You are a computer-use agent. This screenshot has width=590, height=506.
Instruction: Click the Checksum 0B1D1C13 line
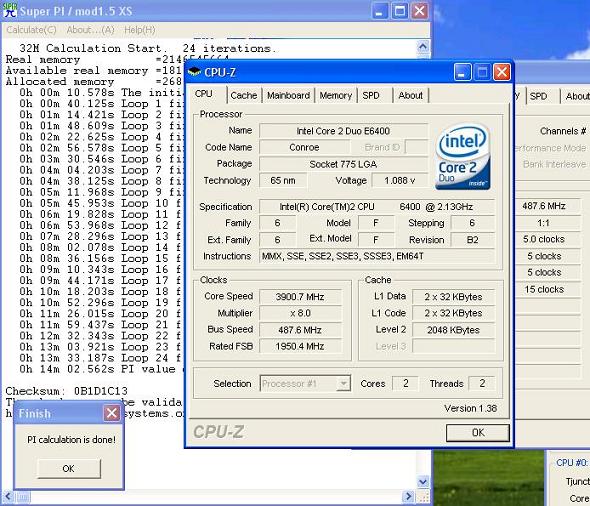(67, 391)
